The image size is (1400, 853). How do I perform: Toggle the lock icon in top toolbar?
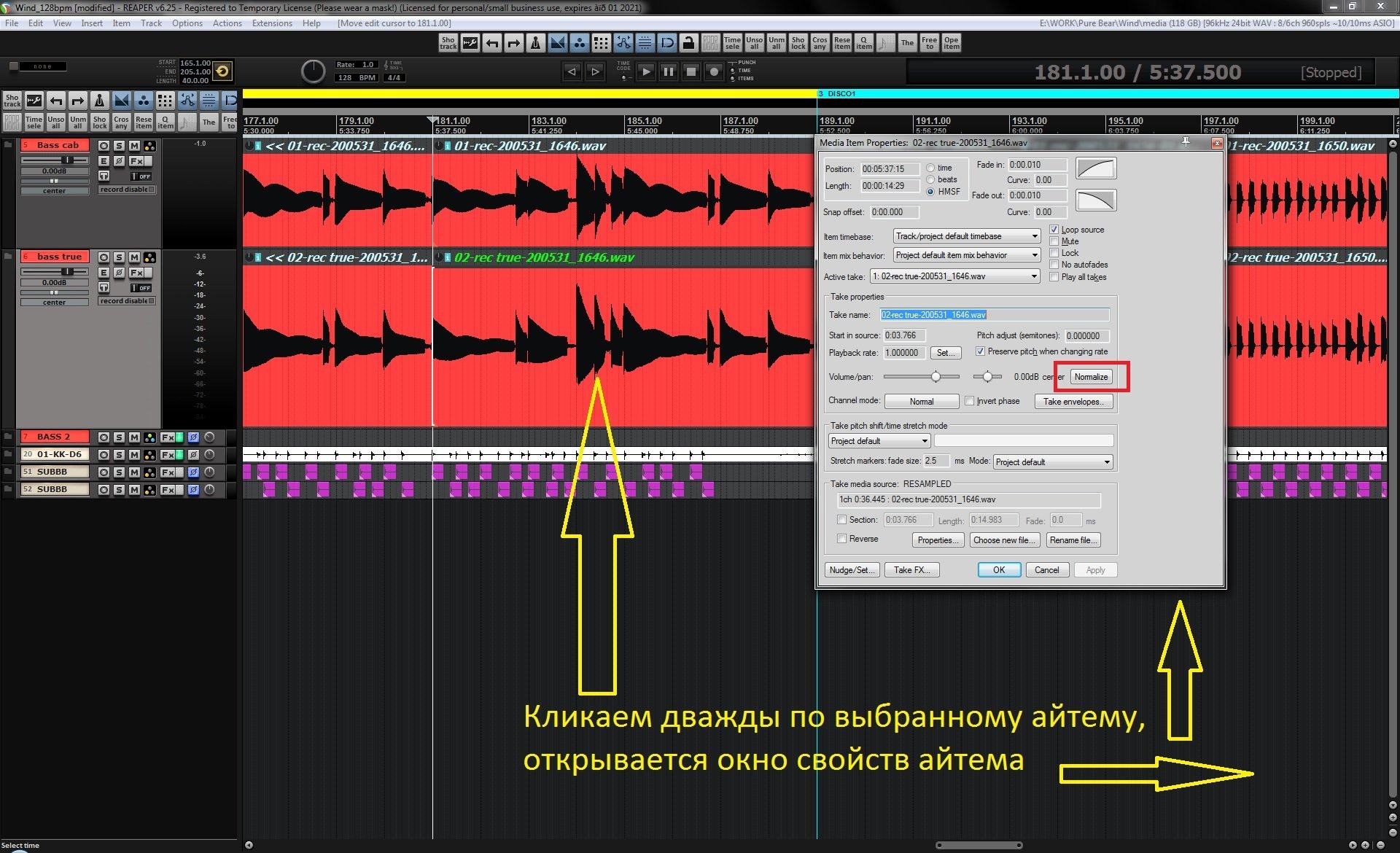coord(688,44)
